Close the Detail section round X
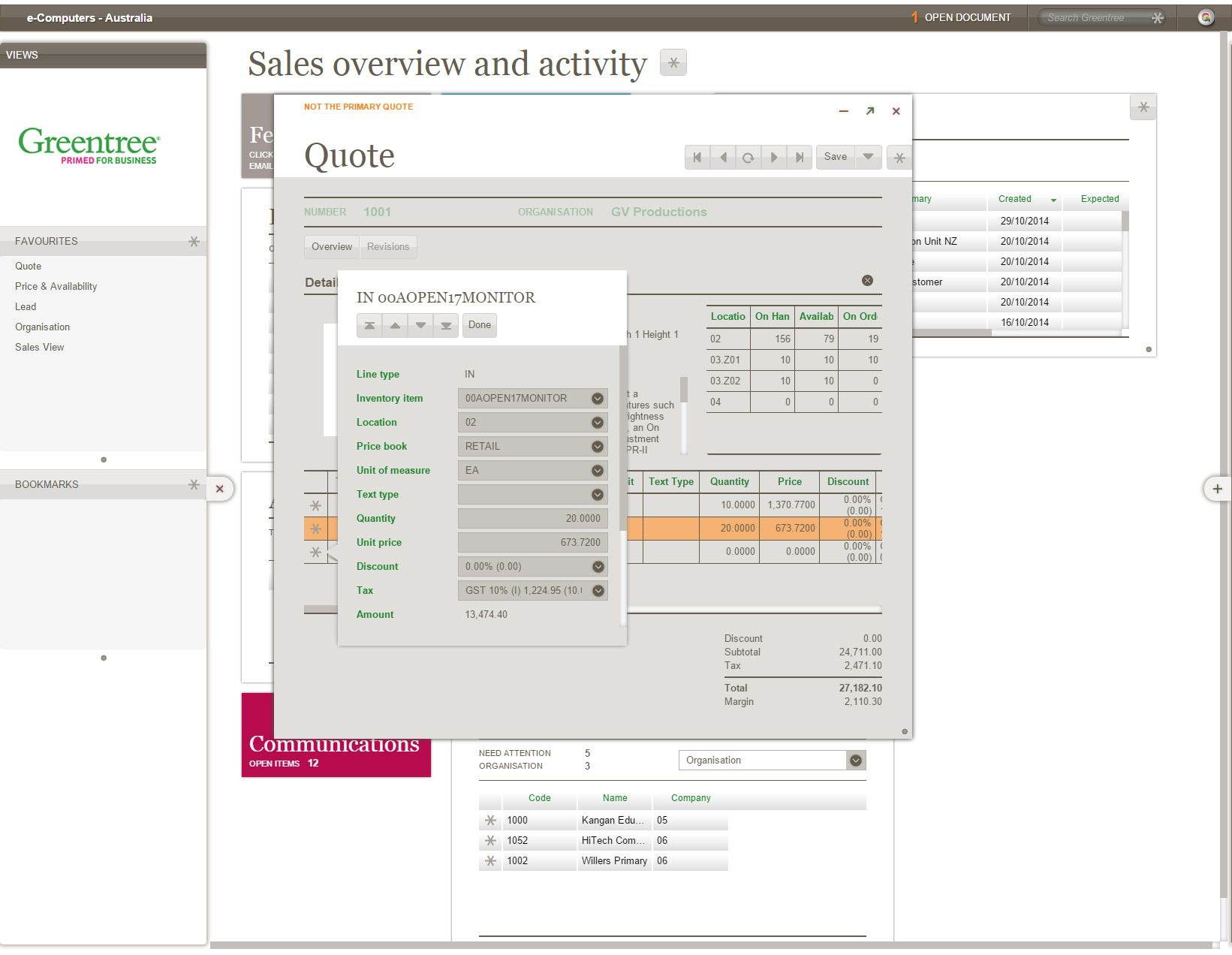Screen dimensions: 1232x955 point(867,280)
